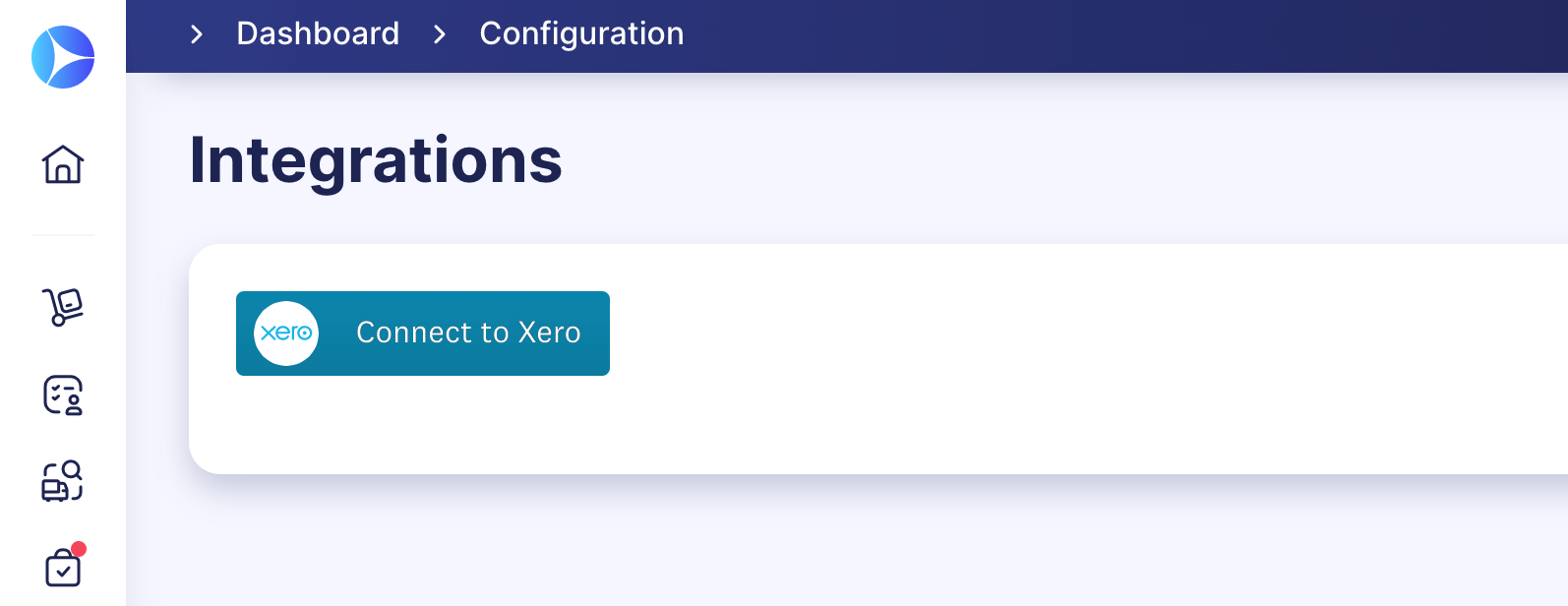Click the Integrations page heading
Viewport: 1568px width, 606px height.
coord(376,160)
